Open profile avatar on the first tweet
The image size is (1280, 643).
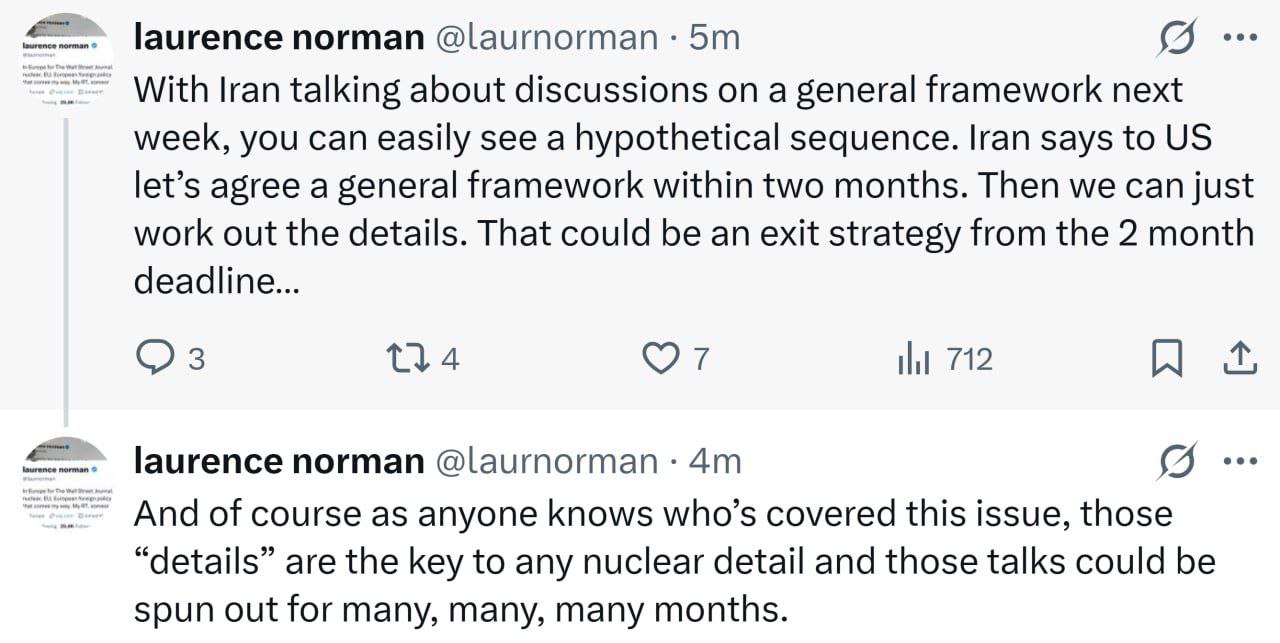coord(67,65)
